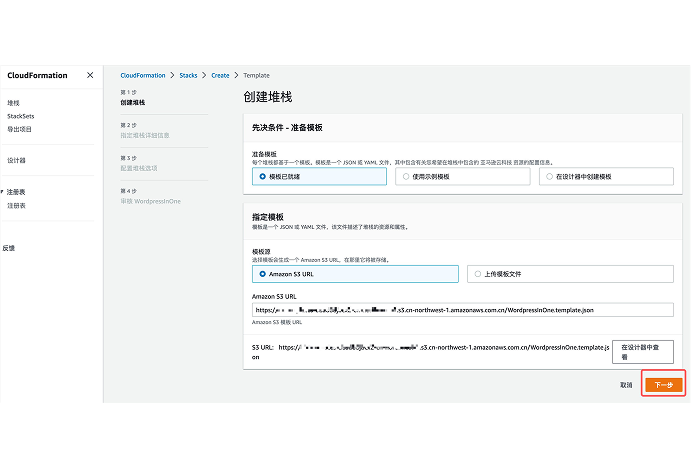Screen dimensions: 691x469
Task: Open the 注册表 sub-item in sidebar
Action: tap(16, 205)
